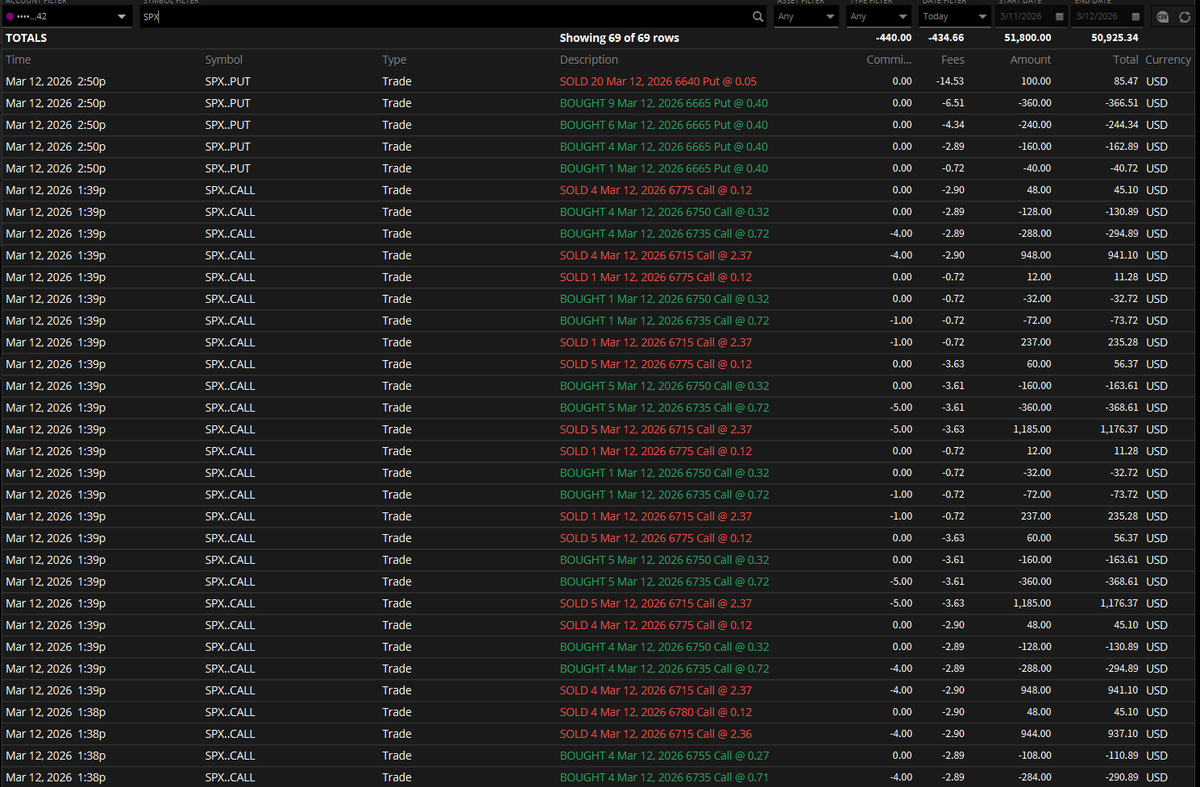Click the end date field 3/12/2026
1200x787 pixels.
[x=1098, y=17]
